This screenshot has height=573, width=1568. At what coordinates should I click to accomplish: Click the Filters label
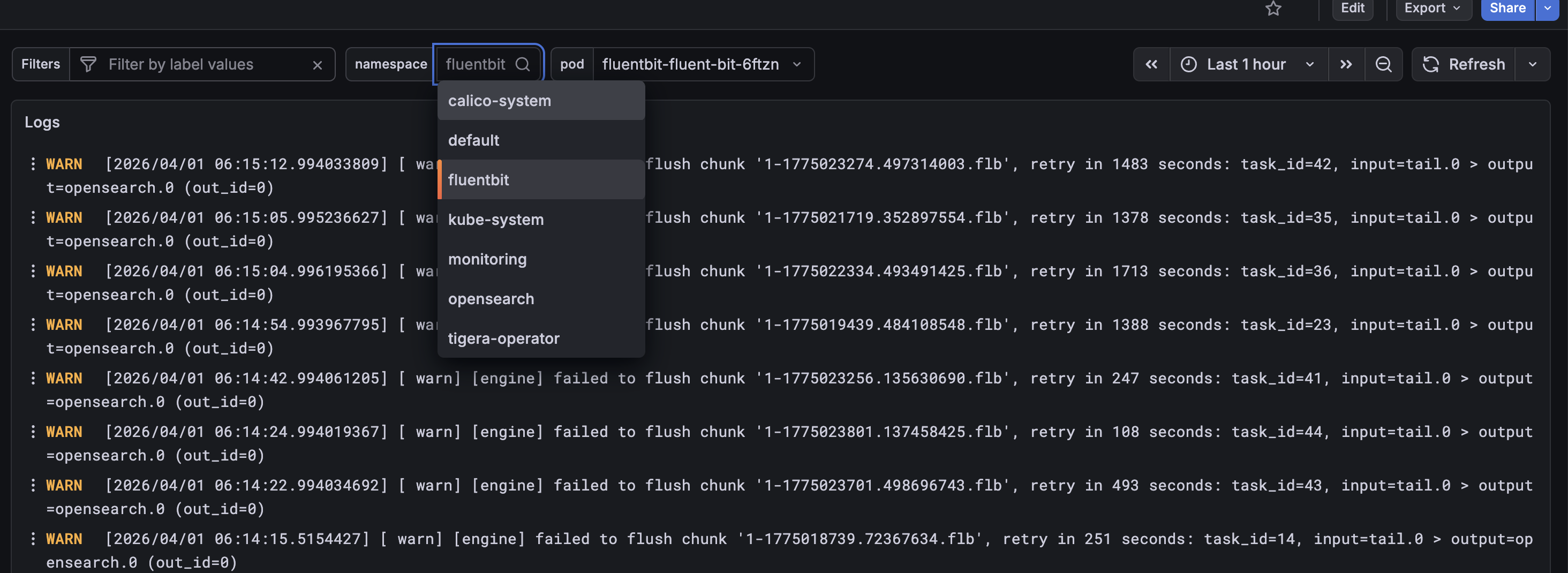[41, 65]
